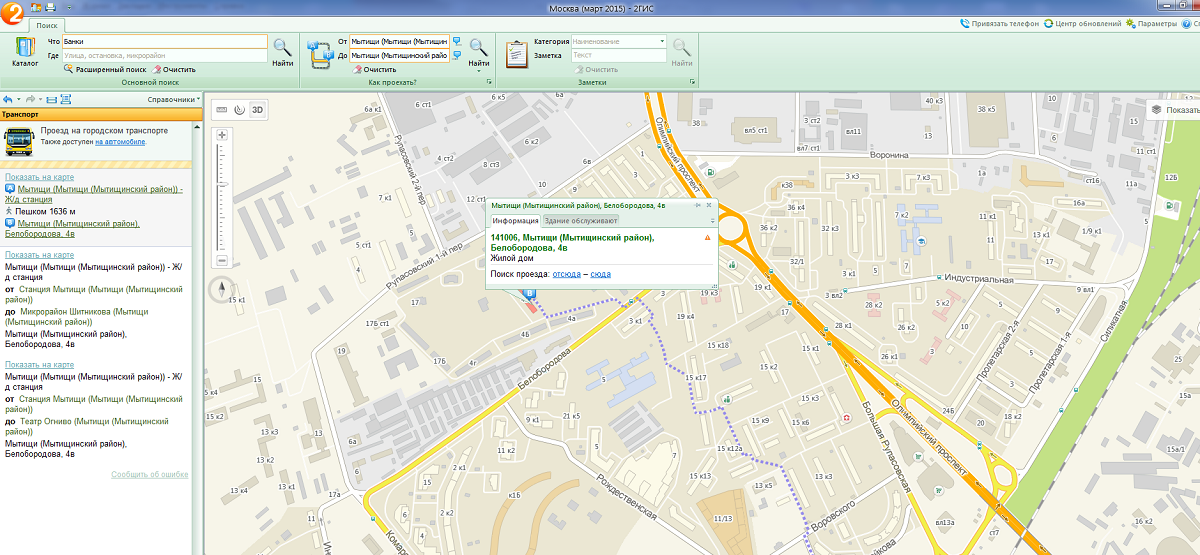Open Центр обновлений update center
Viewport: 1200px width, 555px height.
[x=1083, y=23]
